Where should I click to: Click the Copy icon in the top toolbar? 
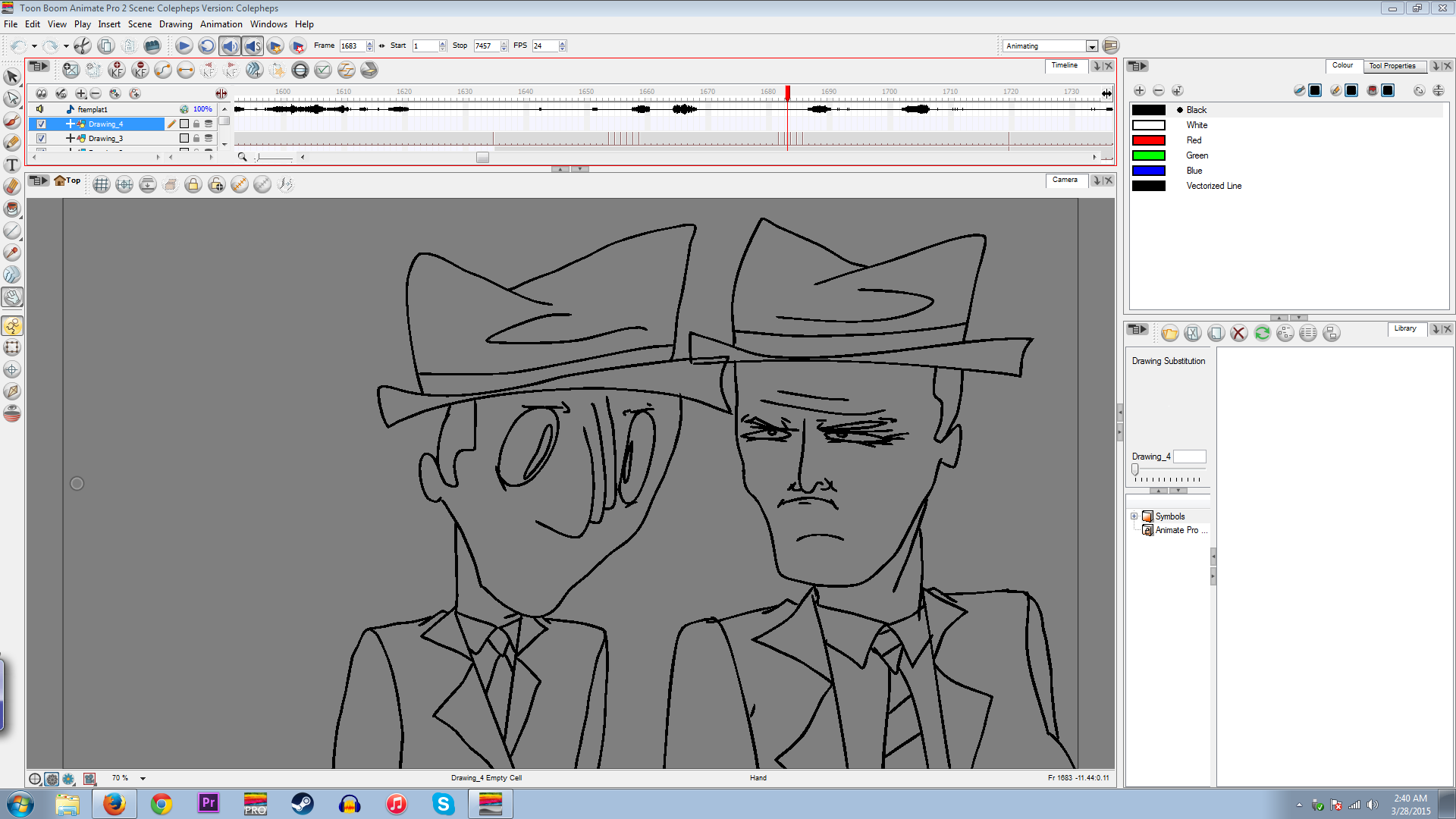coord(106,45)
